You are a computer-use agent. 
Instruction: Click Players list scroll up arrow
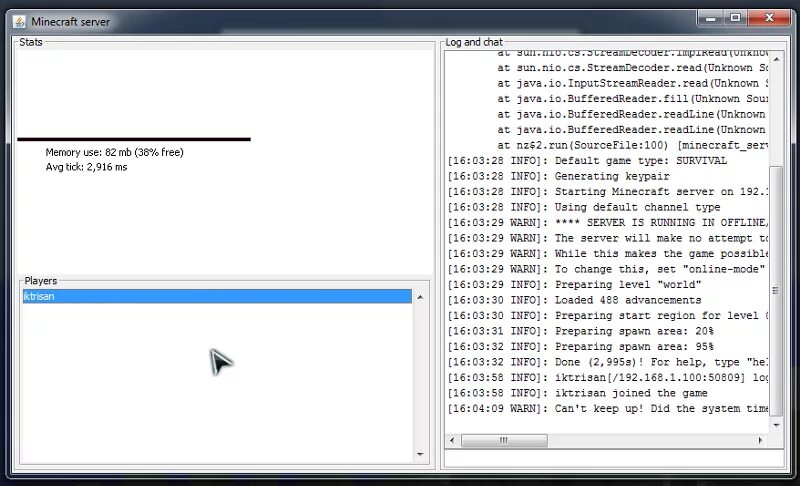click(420, 297)
